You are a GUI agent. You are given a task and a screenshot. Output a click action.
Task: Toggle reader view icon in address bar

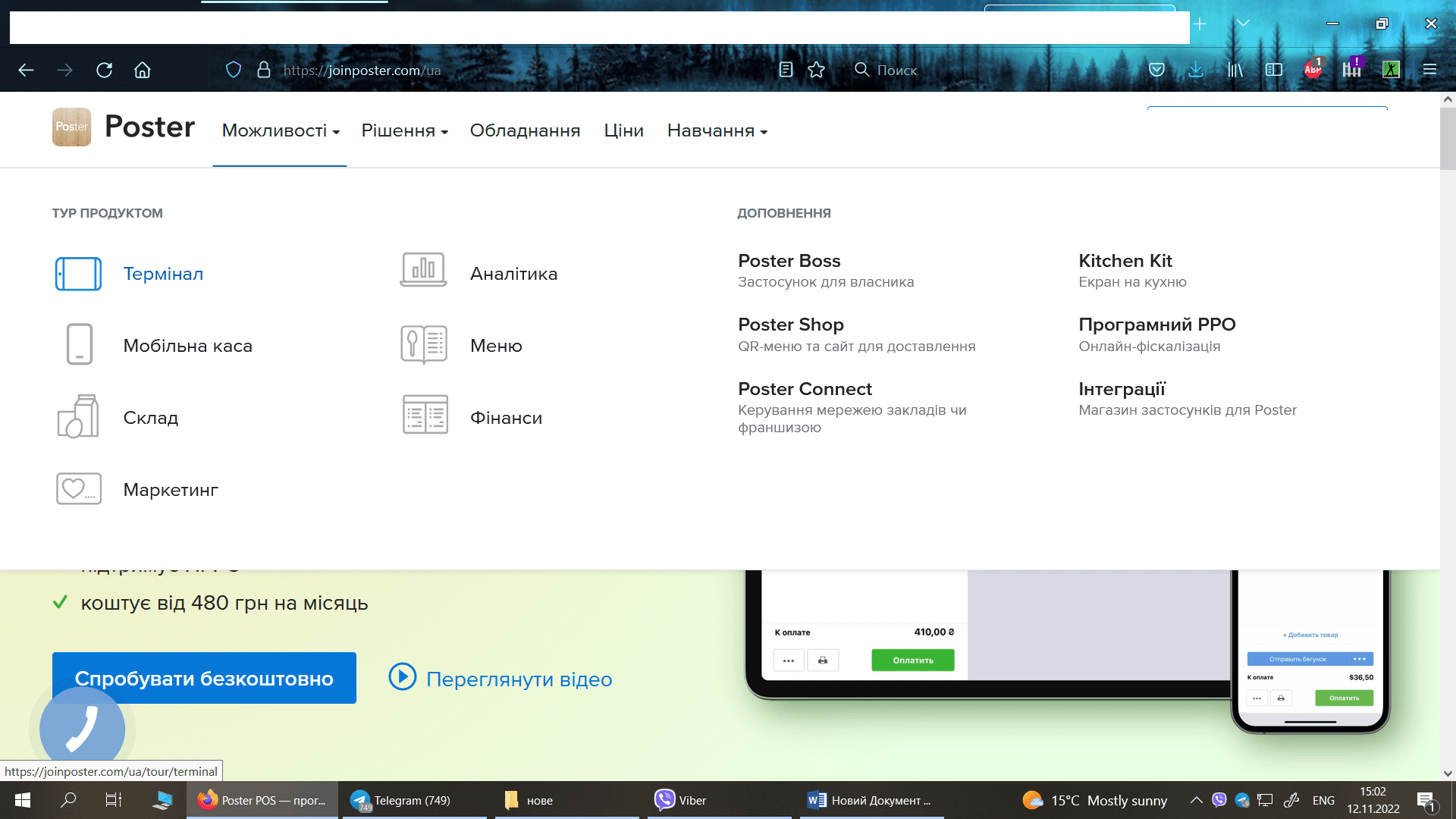786,70
